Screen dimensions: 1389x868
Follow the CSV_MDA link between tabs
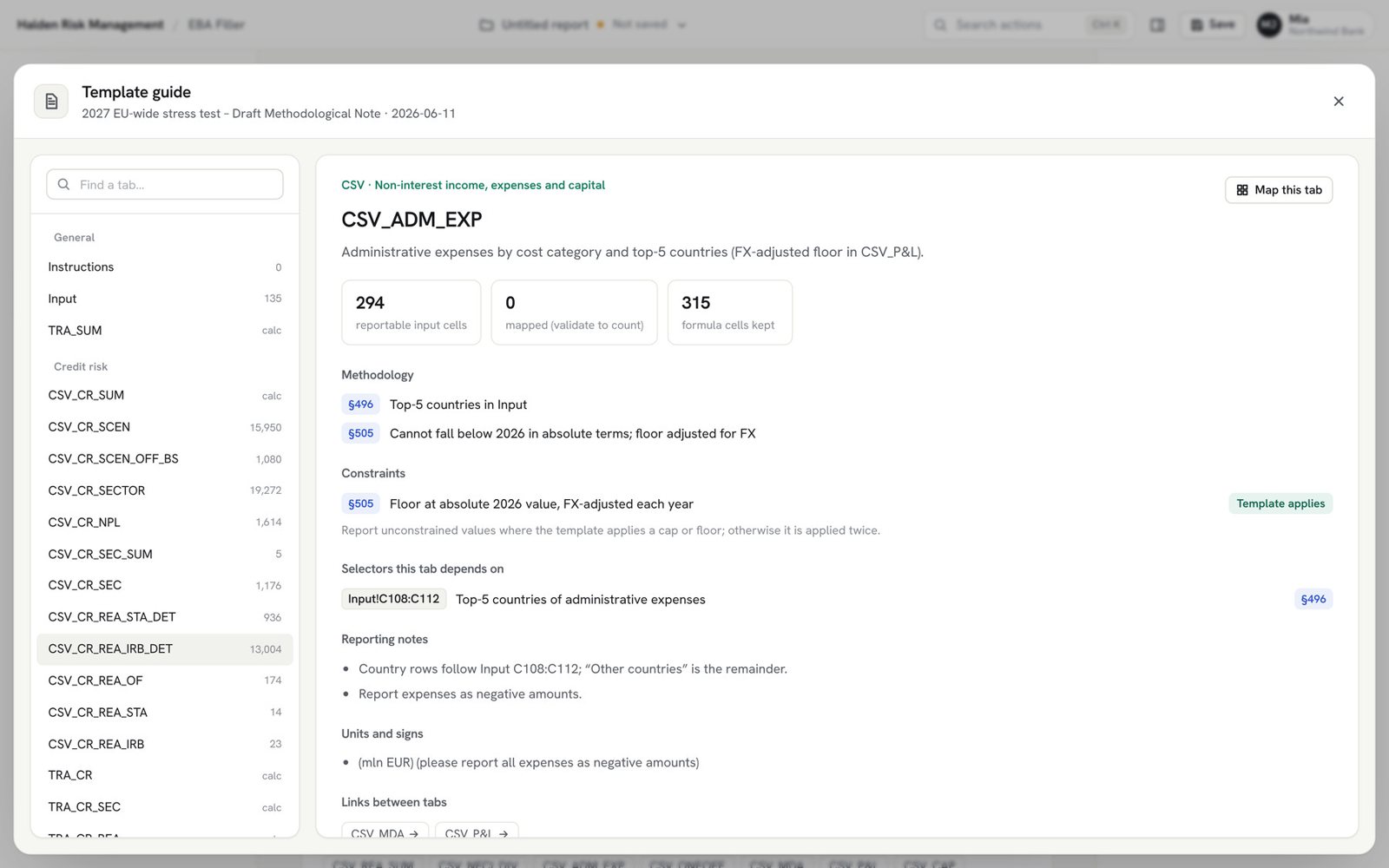pos(385,832)
